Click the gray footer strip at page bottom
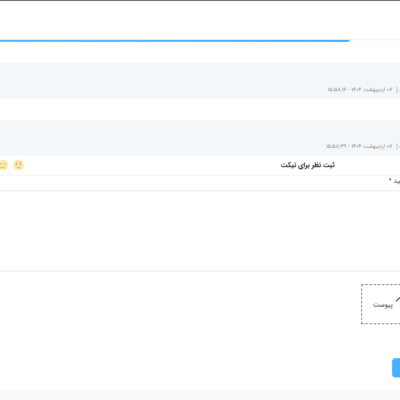 [x=200, y=395]
